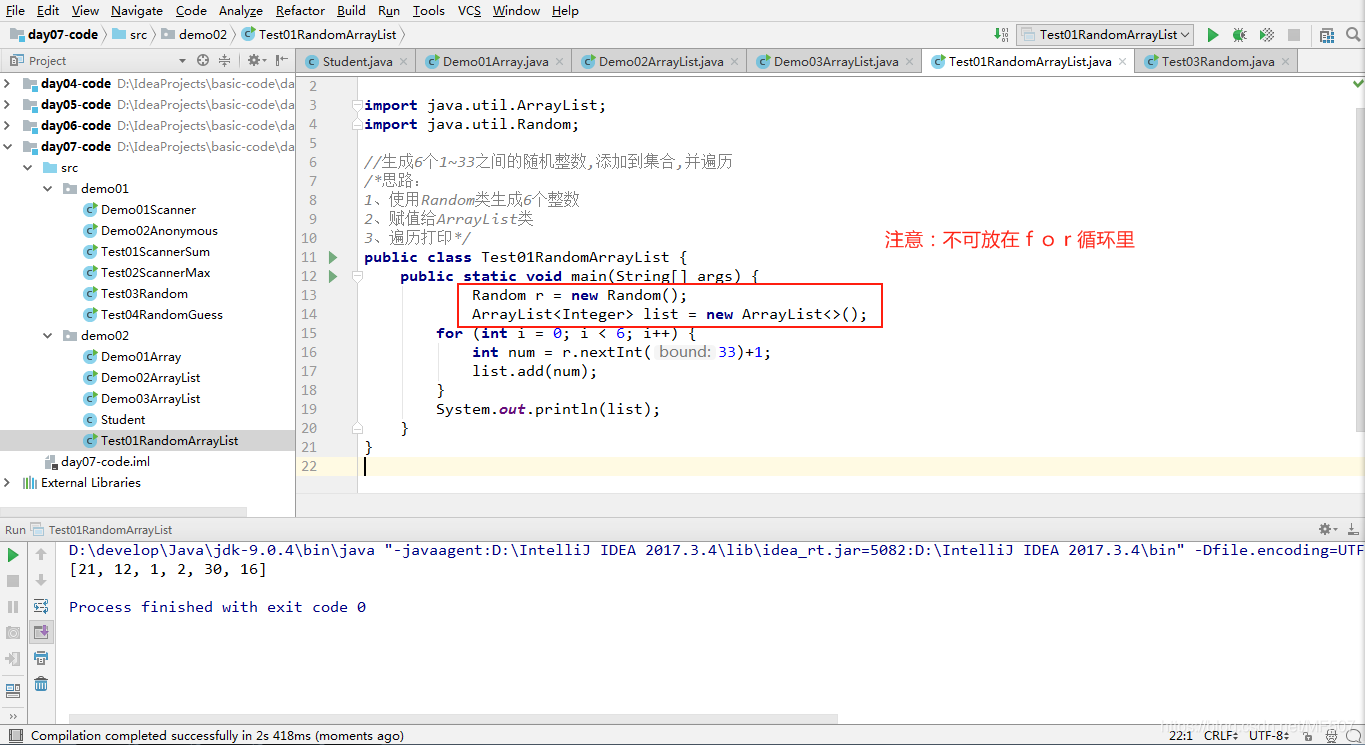Click console horizontal scrollbar
This screenshot has width=1365, height=745.
(x=453, y=718)
